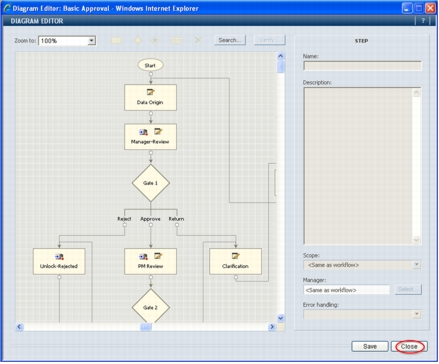Click the delete X toolbar icon

click(198, 40)
